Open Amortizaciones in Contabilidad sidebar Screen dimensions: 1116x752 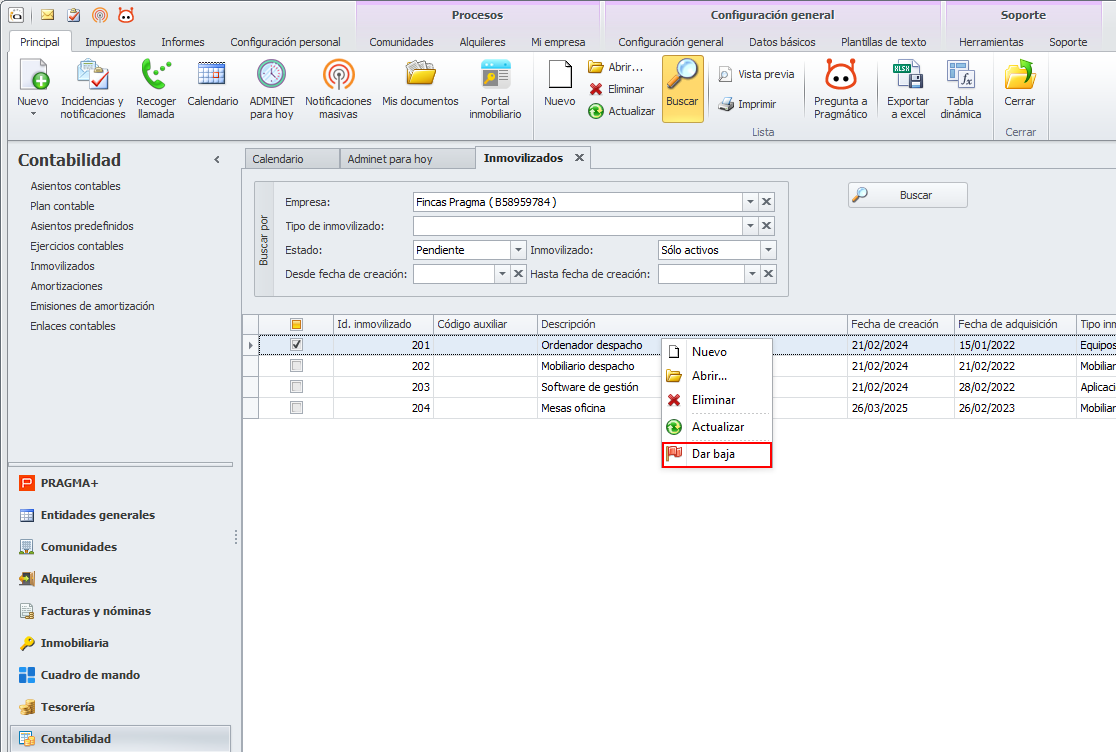[66, 286]
